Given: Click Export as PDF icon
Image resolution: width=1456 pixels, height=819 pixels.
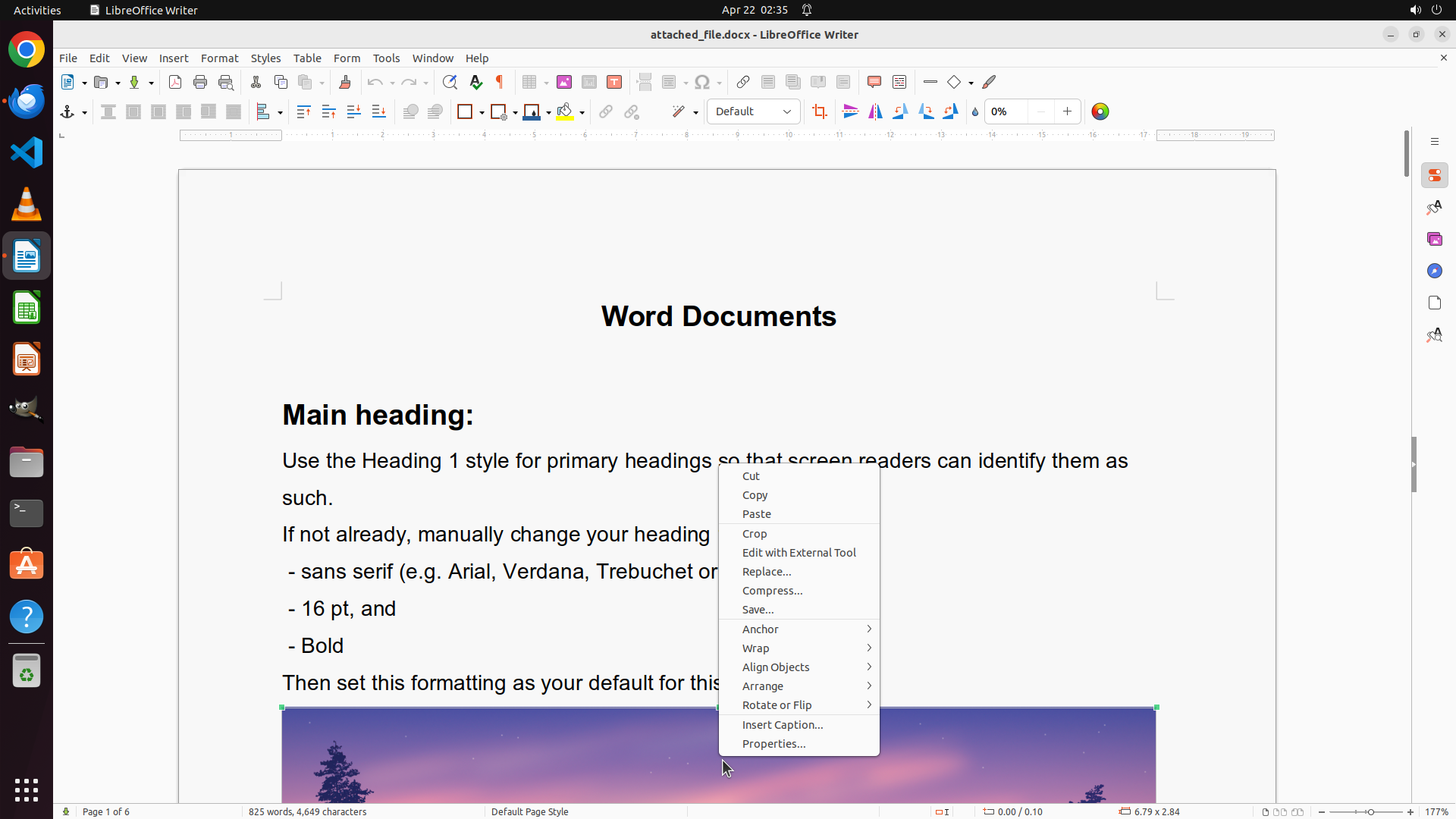Looking at the screenshot, I should click(175, 83).
